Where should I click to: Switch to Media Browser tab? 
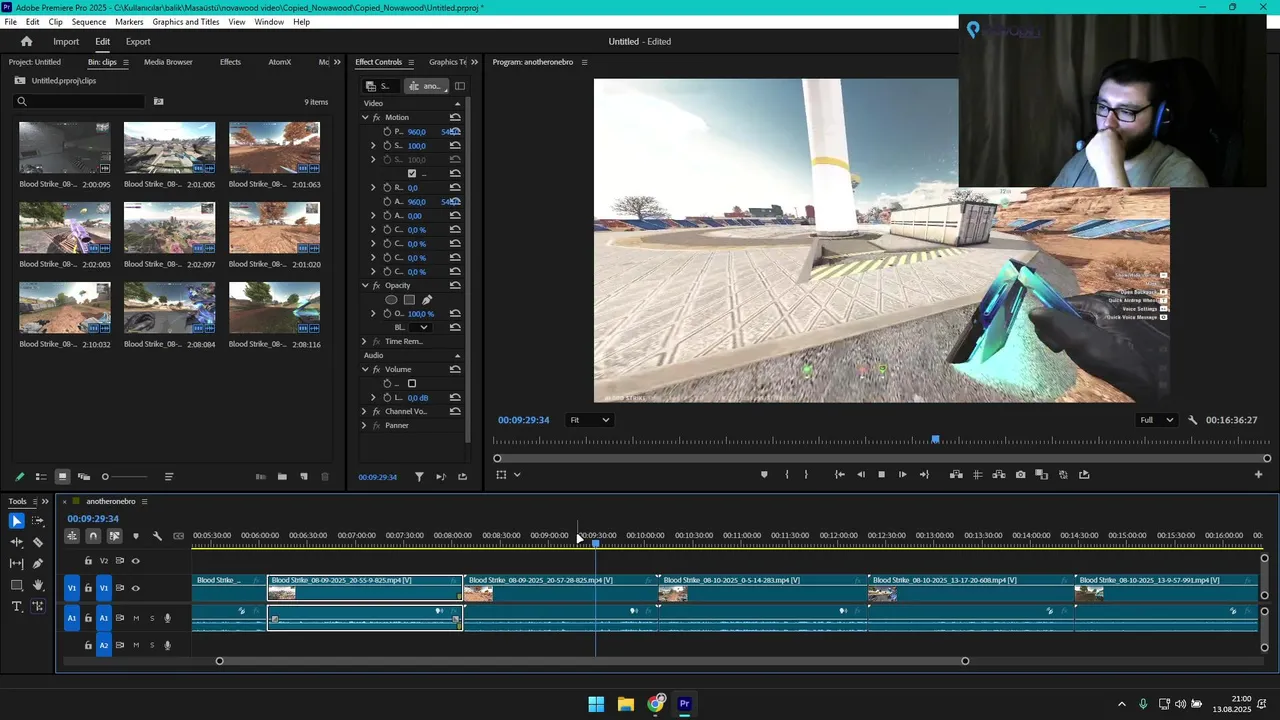click(168, 62)
